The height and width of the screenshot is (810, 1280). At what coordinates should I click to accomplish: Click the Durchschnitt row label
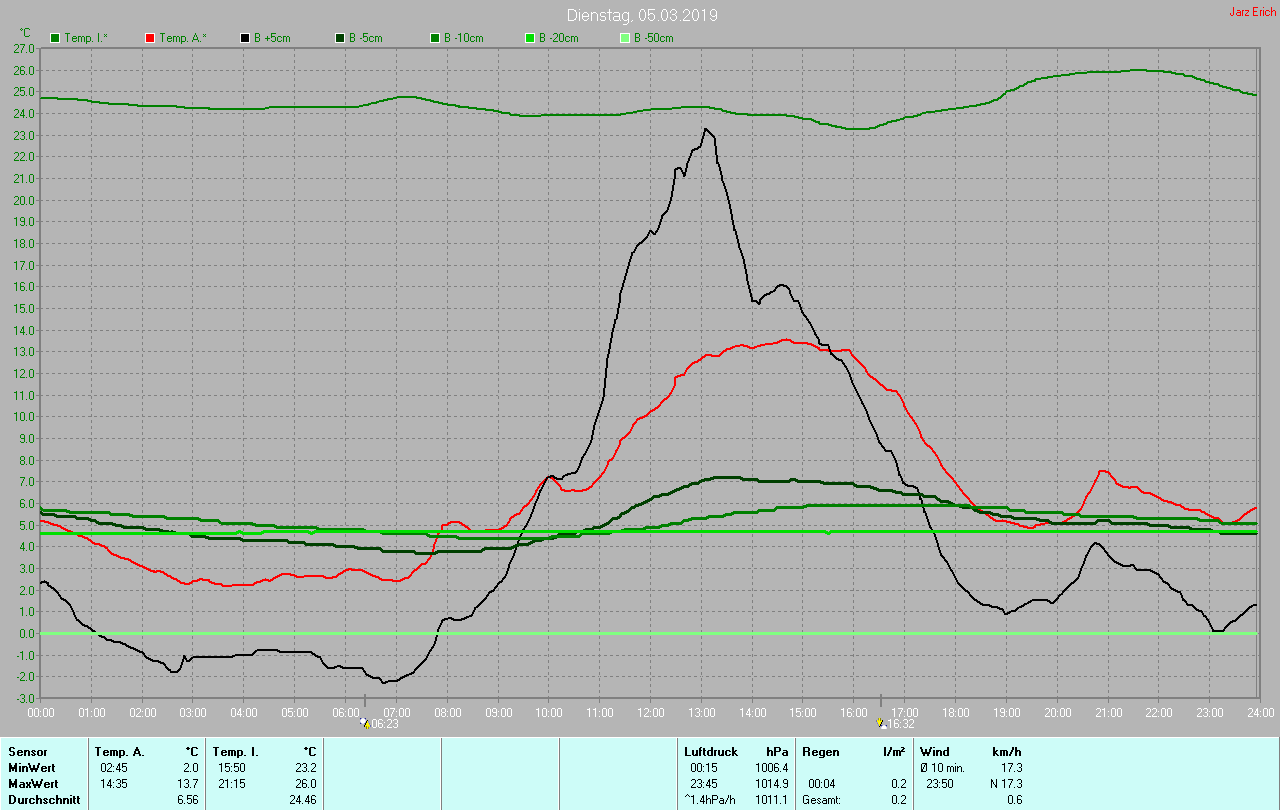pyautogui.click(x=42, y=799)
